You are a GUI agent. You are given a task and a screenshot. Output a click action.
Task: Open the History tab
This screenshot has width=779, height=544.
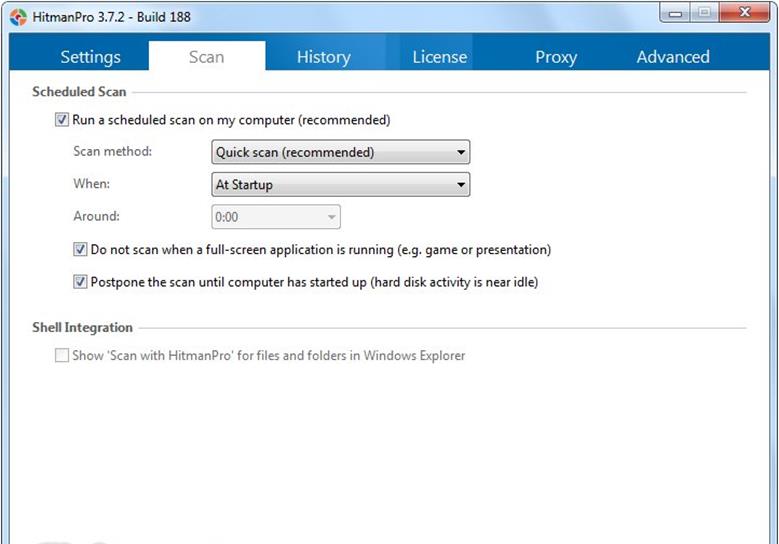click(x=323, y=57)
